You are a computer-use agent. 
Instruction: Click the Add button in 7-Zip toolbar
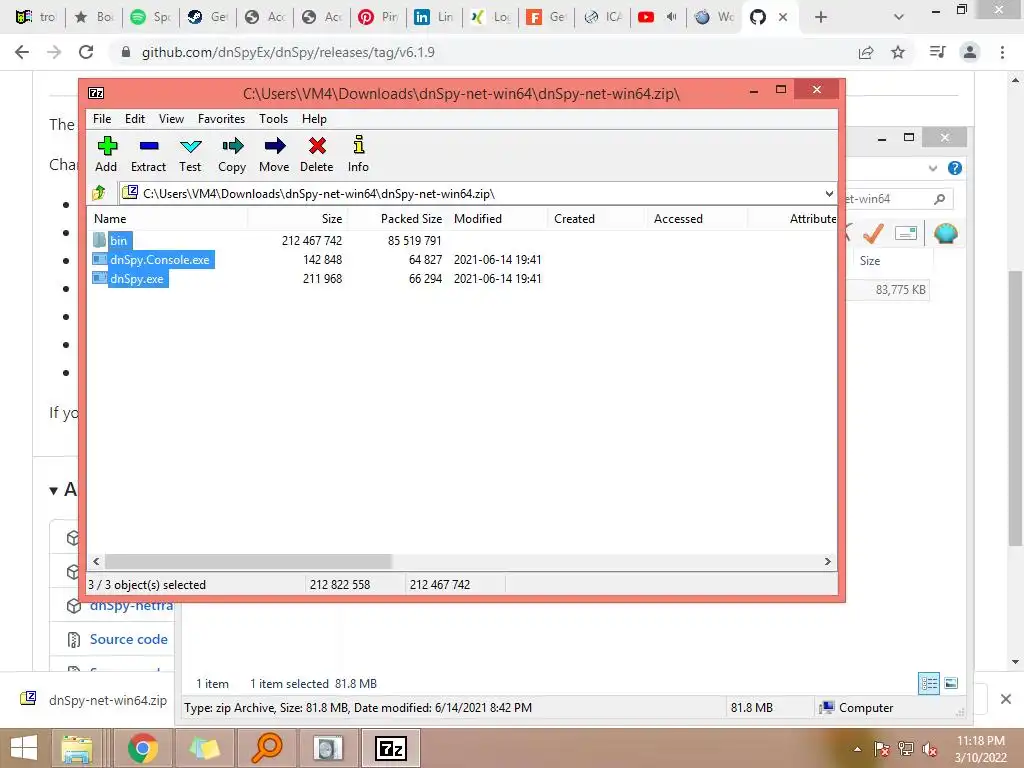coord(106,155)
